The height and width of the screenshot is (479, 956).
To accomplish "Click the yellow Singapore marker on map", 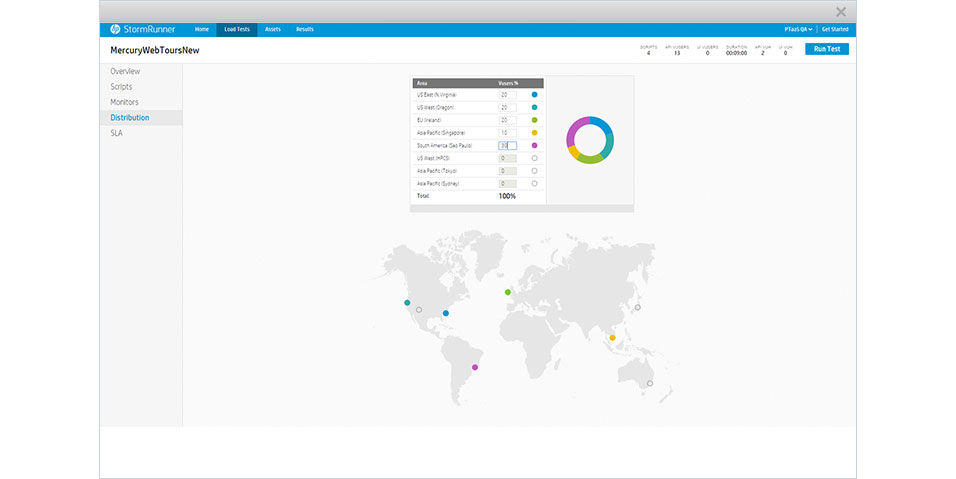I will point(612,338).
